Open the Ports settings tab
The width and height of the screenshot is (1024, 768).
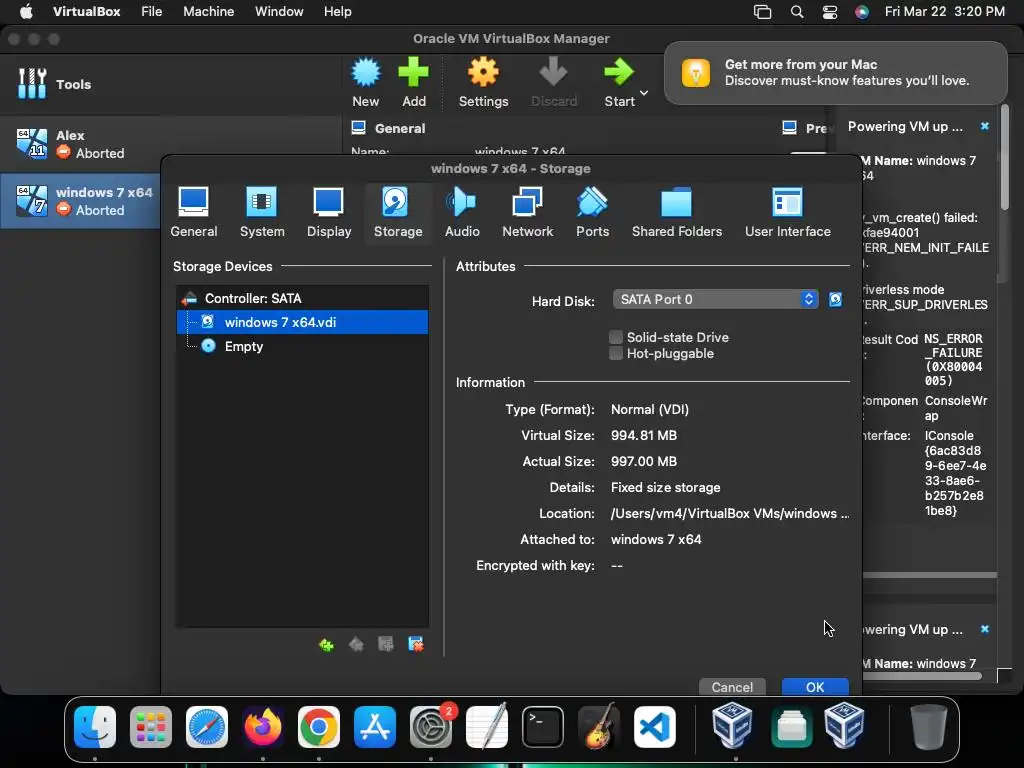coord(592,212)
